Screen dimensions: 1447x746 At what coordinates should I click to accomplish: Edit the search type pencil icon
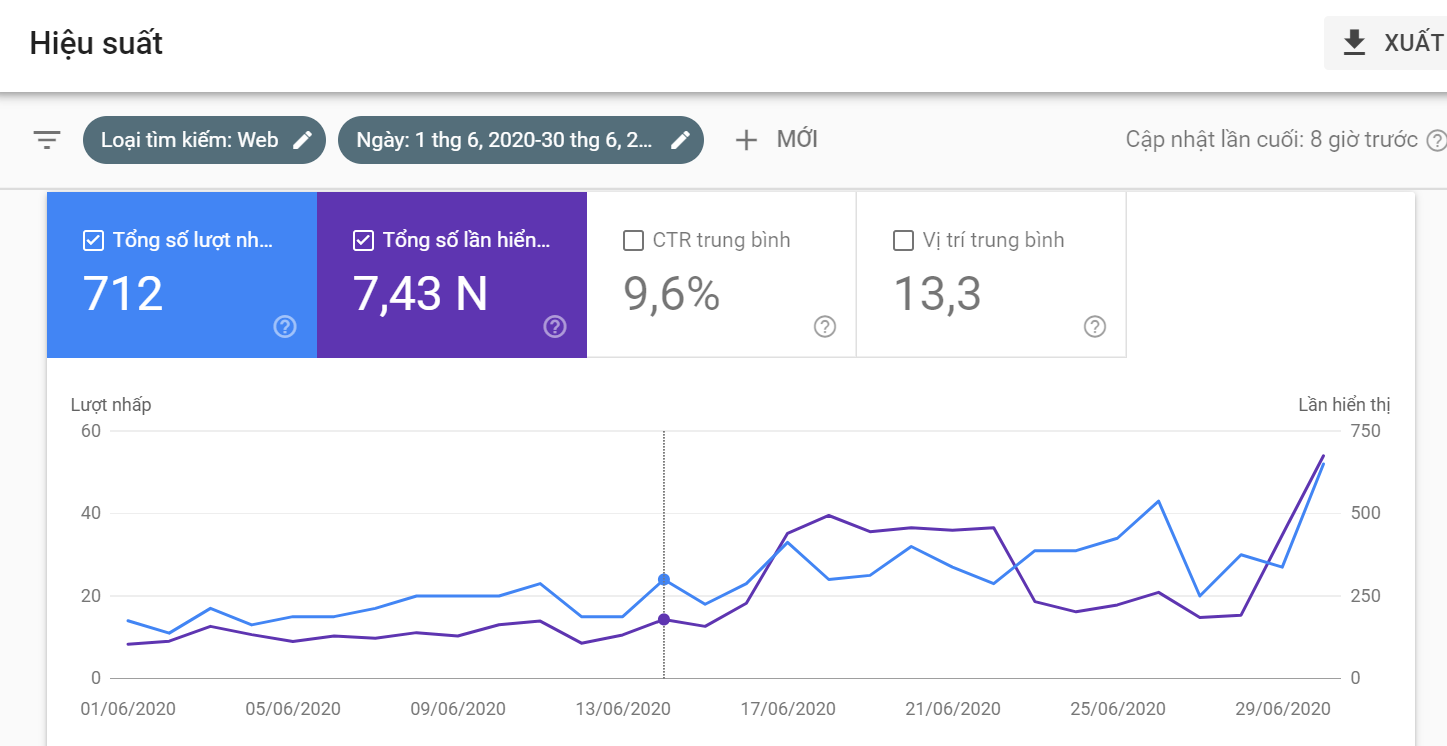click(x=302, y=140)
